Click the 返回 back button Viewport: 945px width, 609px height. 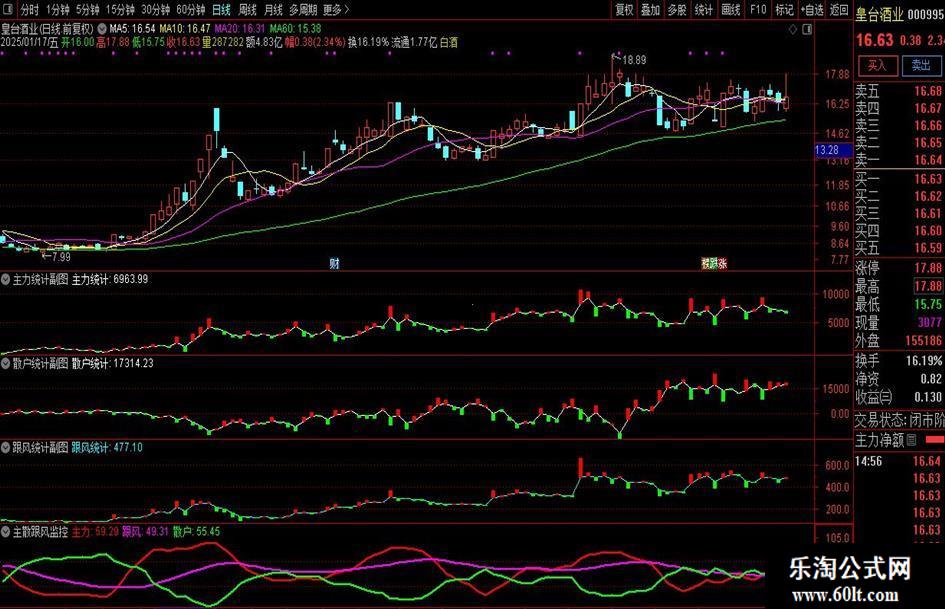tap(839, 10)
